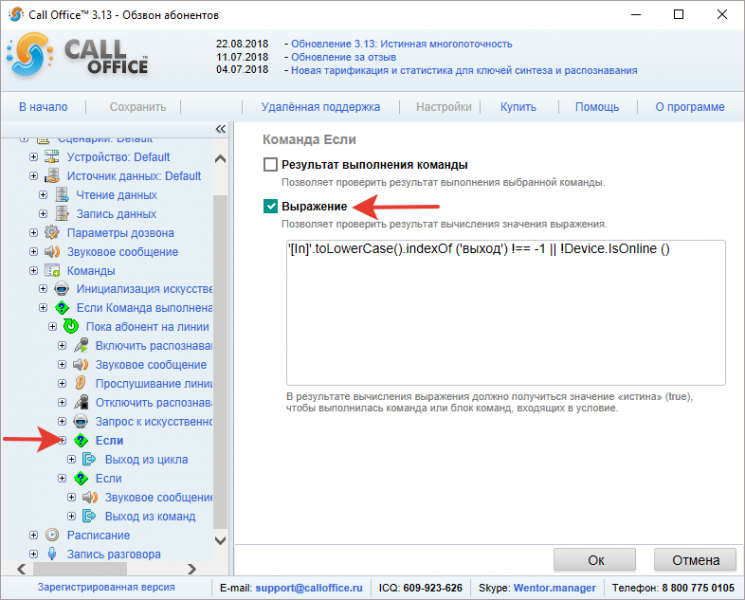Click Сохранить in the toolbar
Screen dimensions: 745x600
click(138, 107)
